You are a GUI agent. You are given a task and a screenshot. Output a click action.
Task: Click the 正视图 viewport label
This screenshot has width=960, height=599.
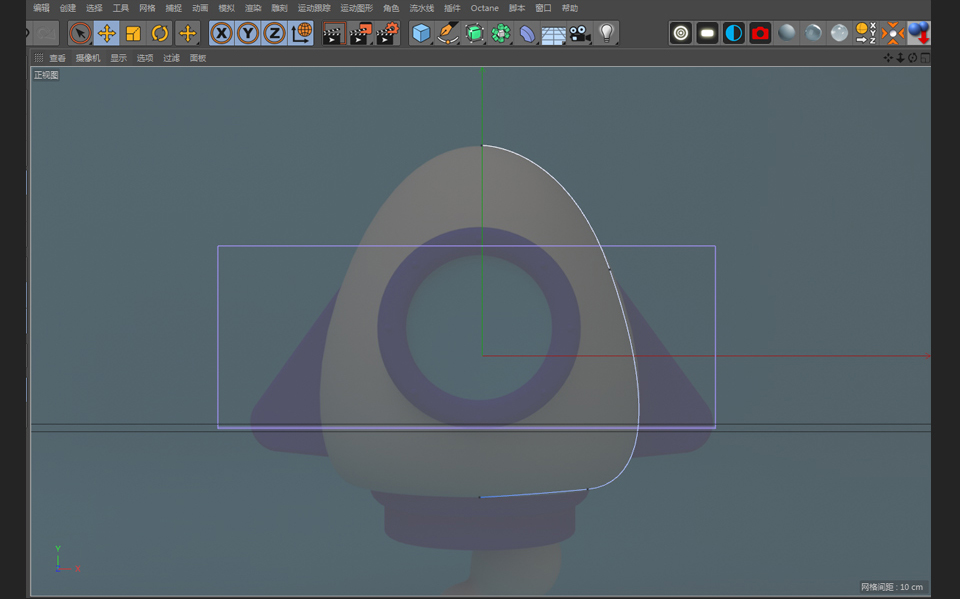(46, 75)
